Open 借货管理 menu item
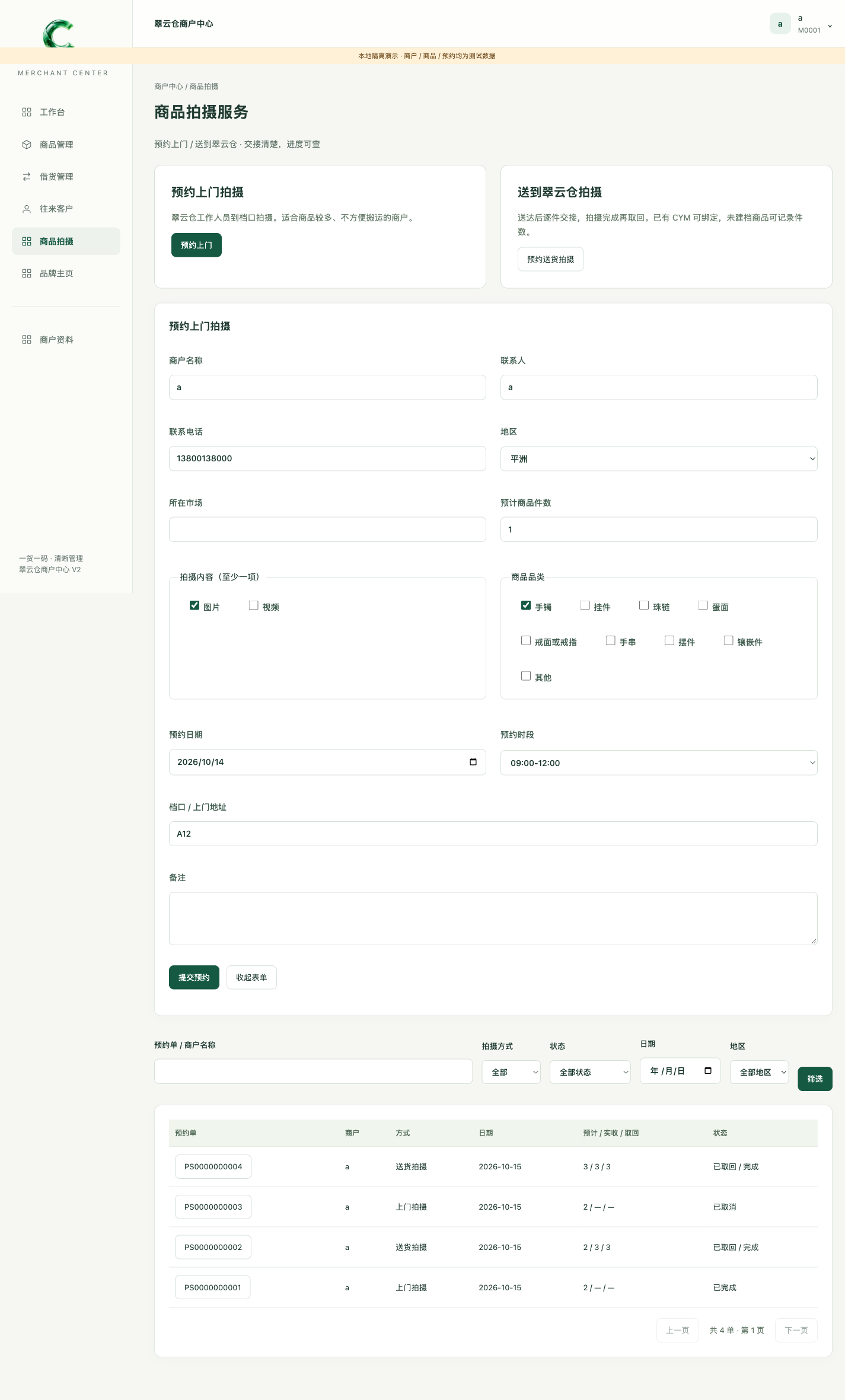 (x=66, y=177)
